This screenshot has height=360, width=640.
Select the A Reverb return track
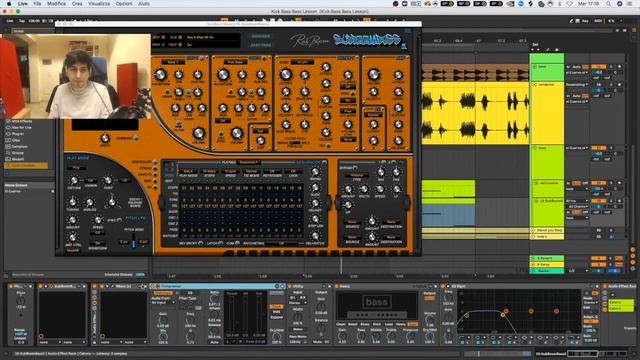[547, 258]
